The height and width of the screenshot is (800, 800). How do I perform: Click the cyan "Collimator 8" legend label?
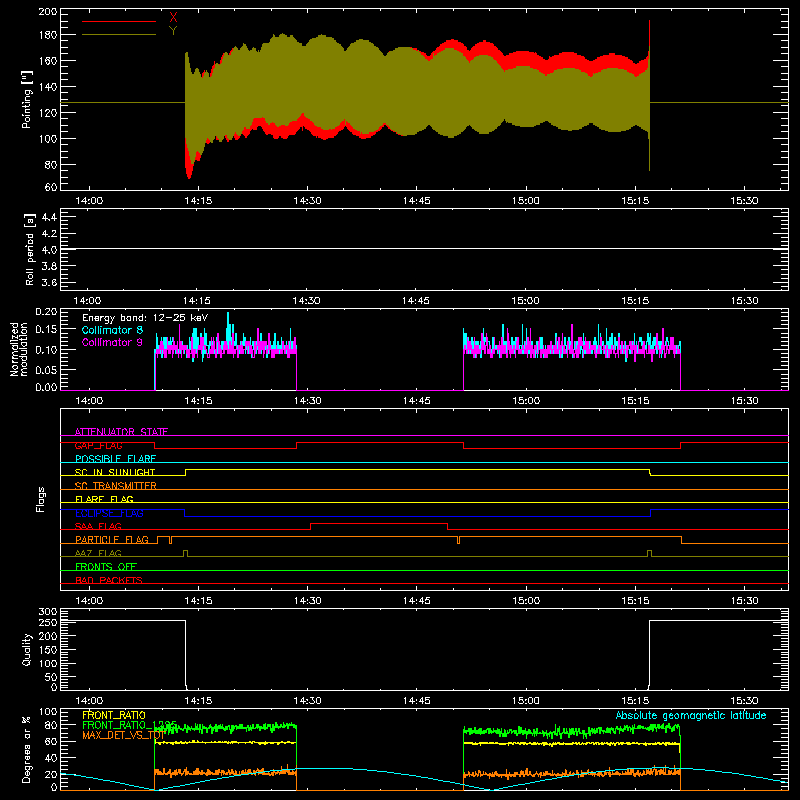coord(112,330)
